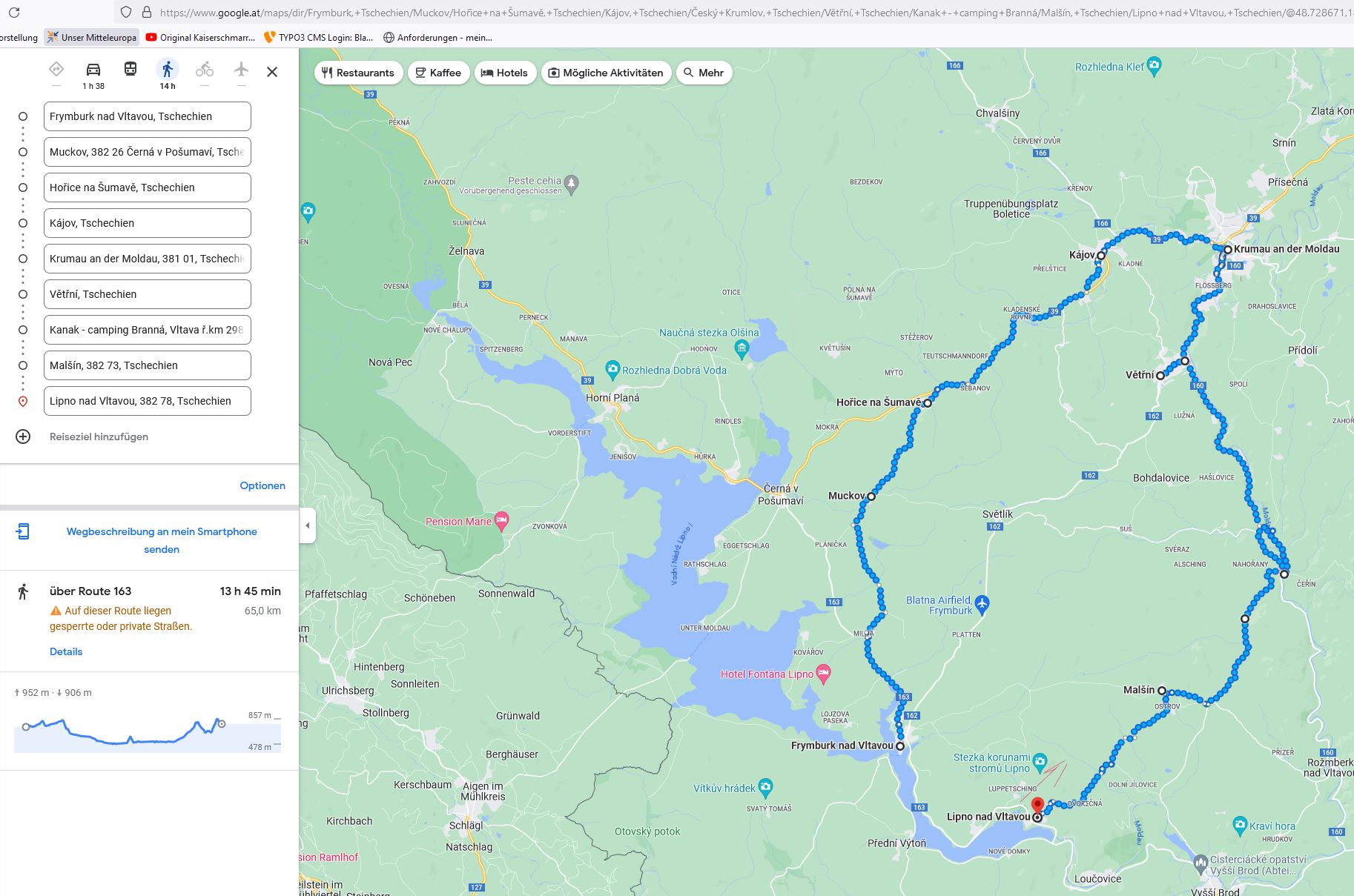Edit the Muckov waypoint field
The image size is (1354, 896).
tap(148, 152)
